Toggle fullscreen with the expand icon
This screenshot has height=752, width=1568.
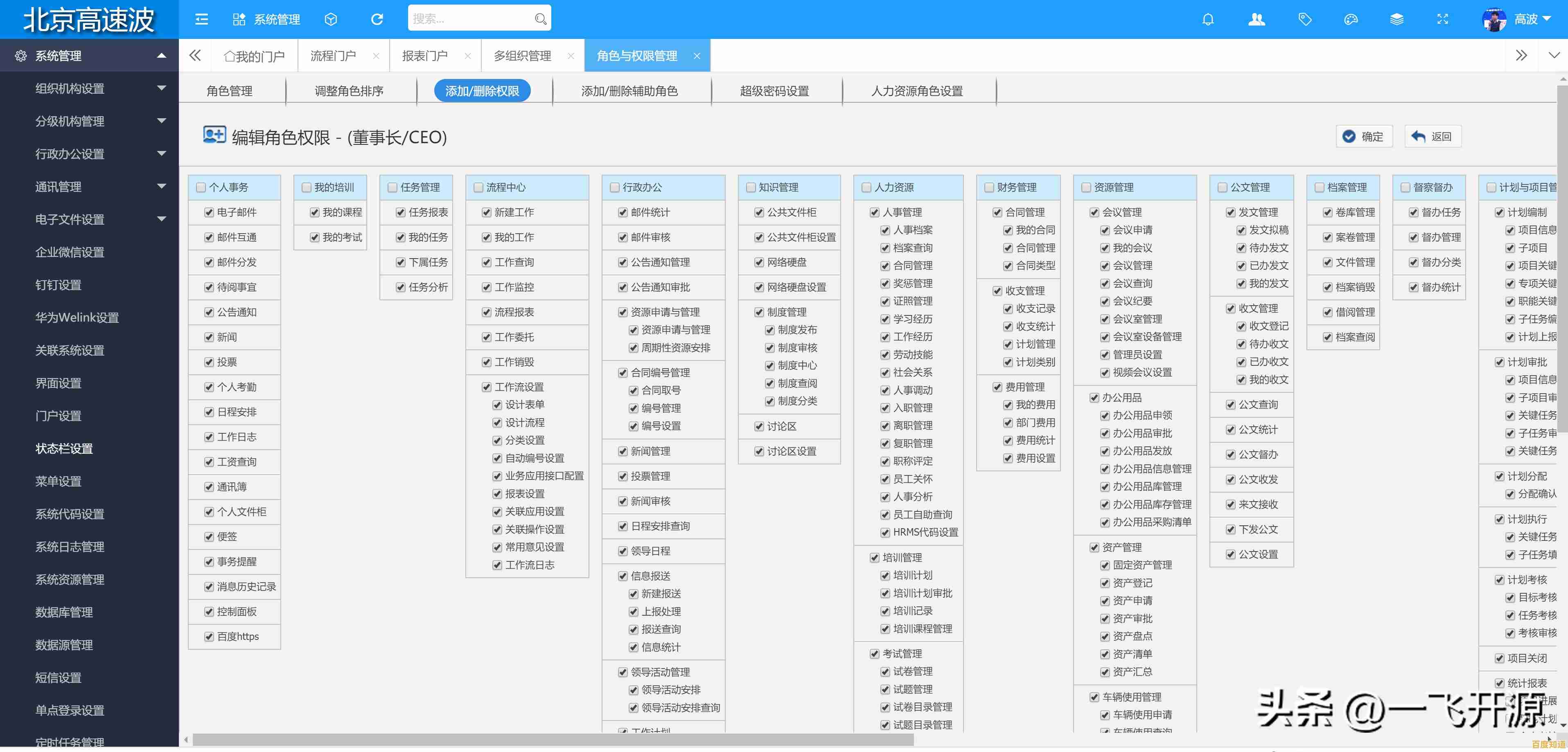coord(1442,20)
